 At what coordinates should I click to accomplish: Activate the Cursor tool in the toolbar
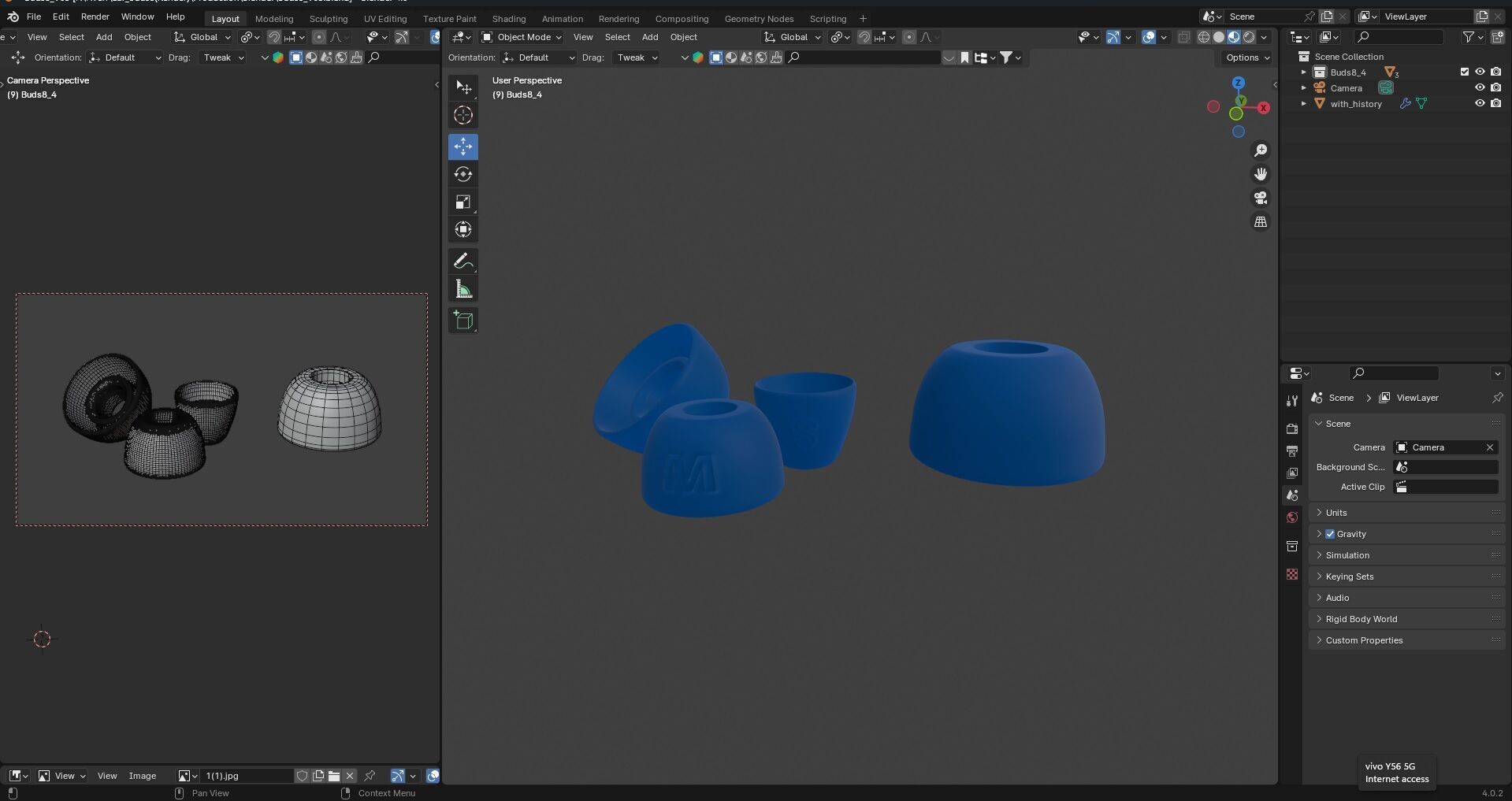463,115
